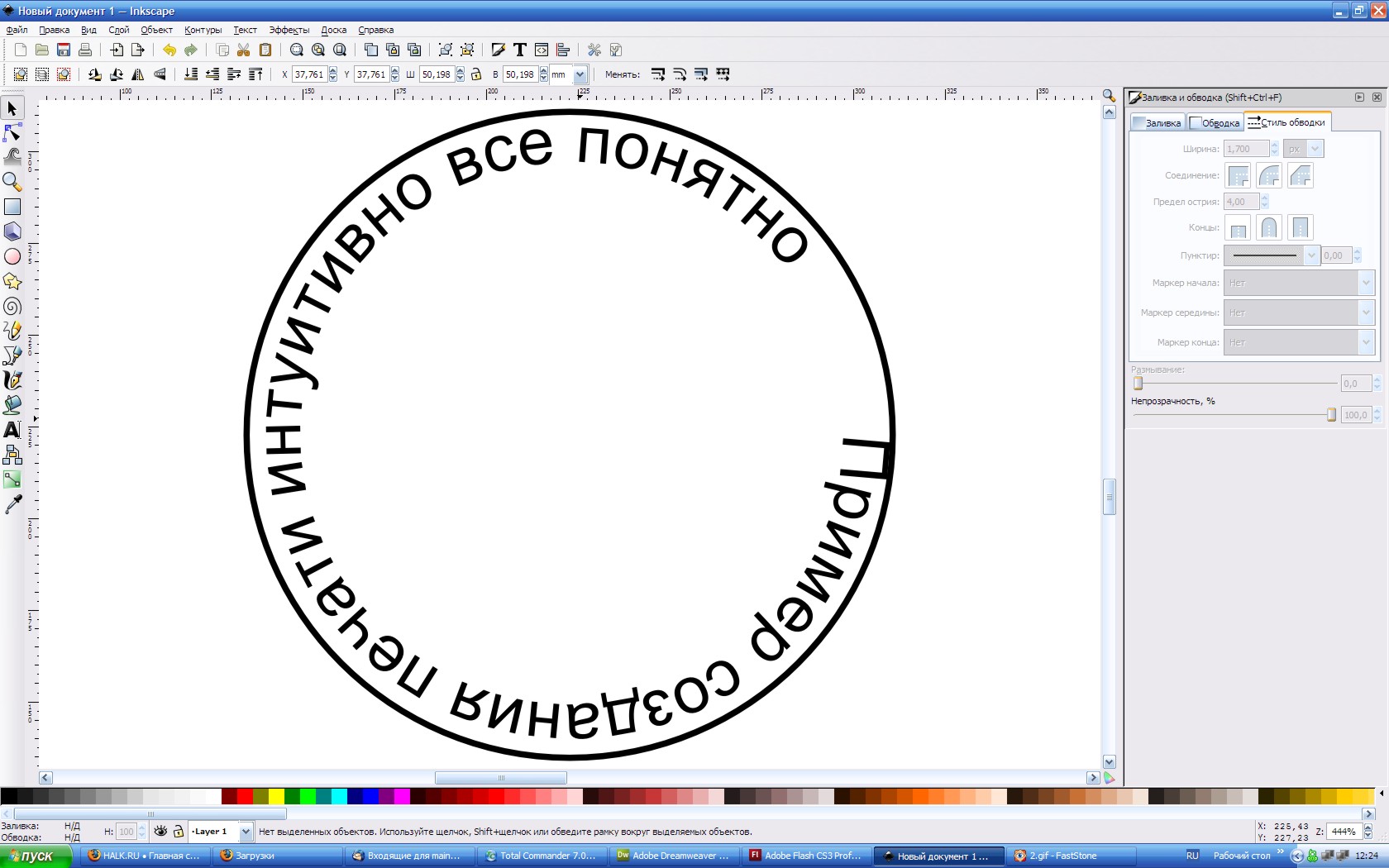This screenshot has height=868, width=1389.
Task: Select the Star and polygon tool
Action: (x=12, y=282)
